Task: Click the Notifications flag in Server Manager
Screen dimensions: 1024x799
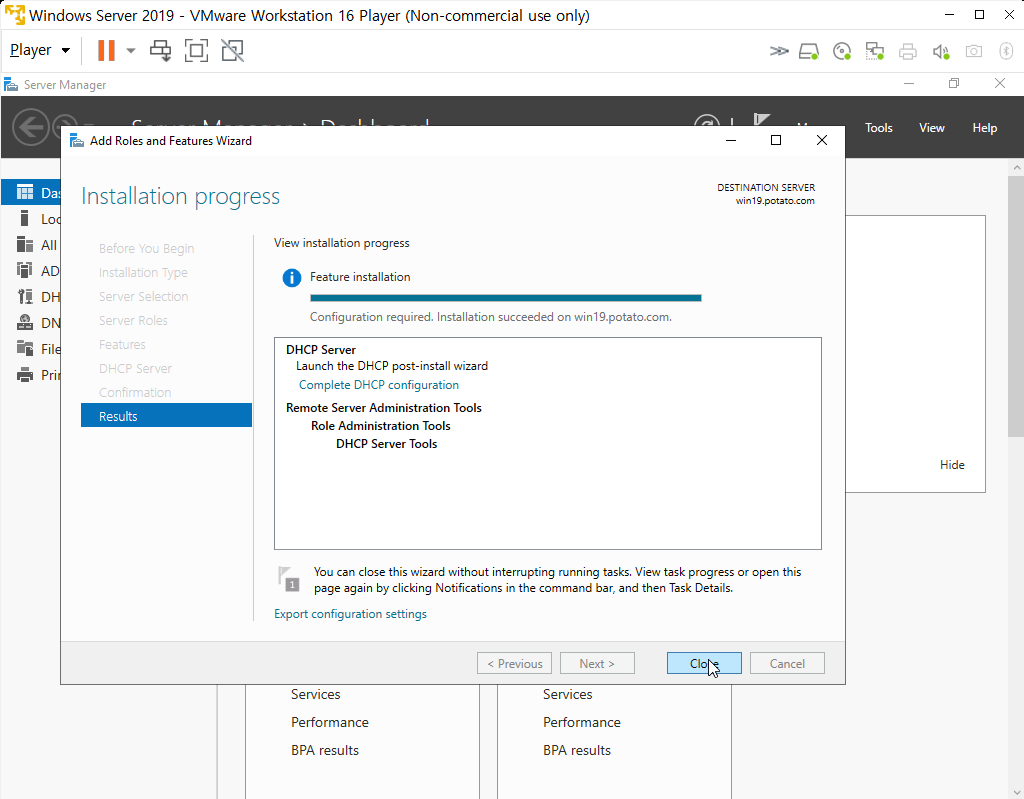Action: [761, 120]
